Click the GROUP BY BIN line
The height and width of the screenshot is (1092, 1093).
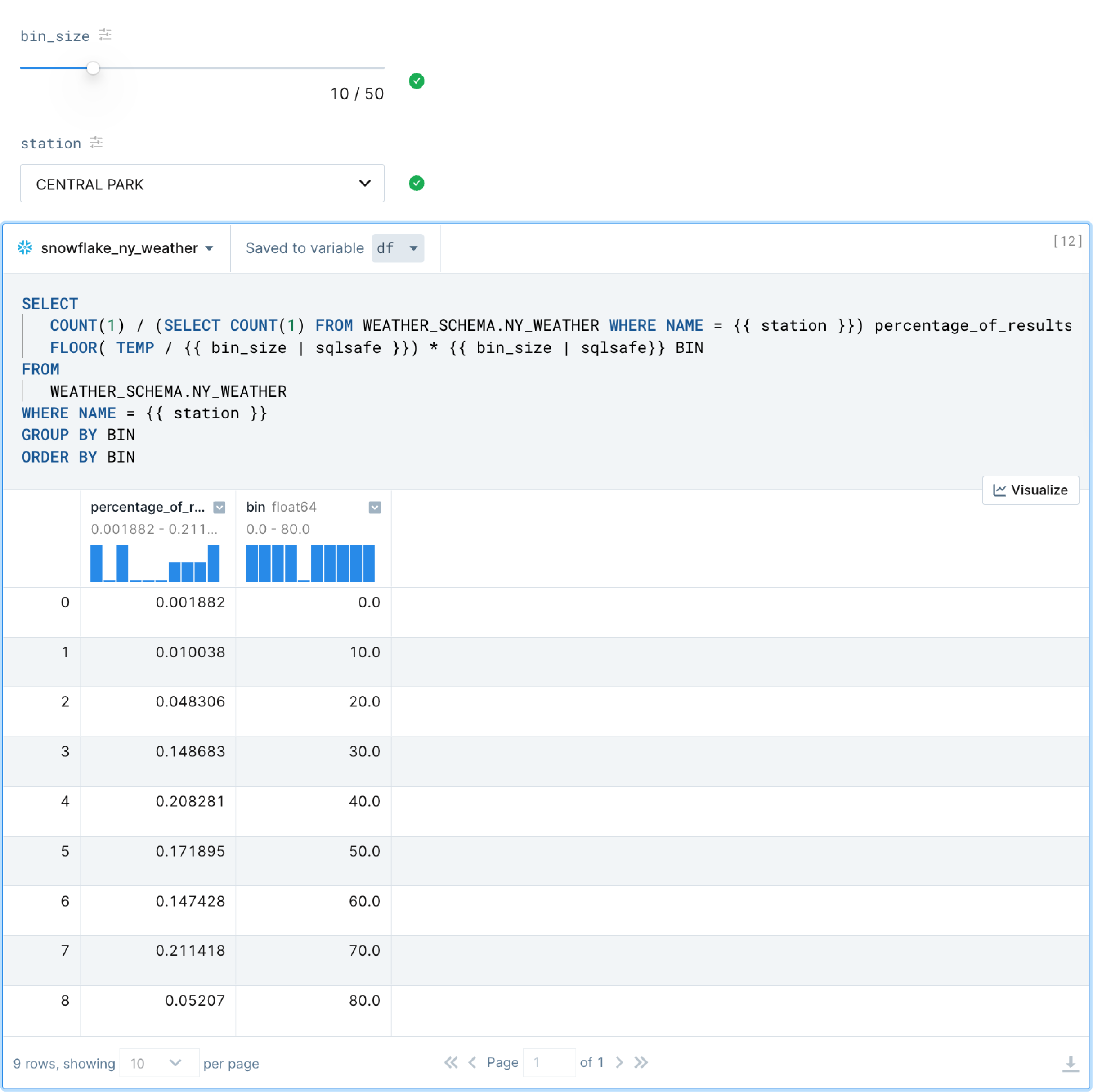pyautogui.click(x=78, y=435)
